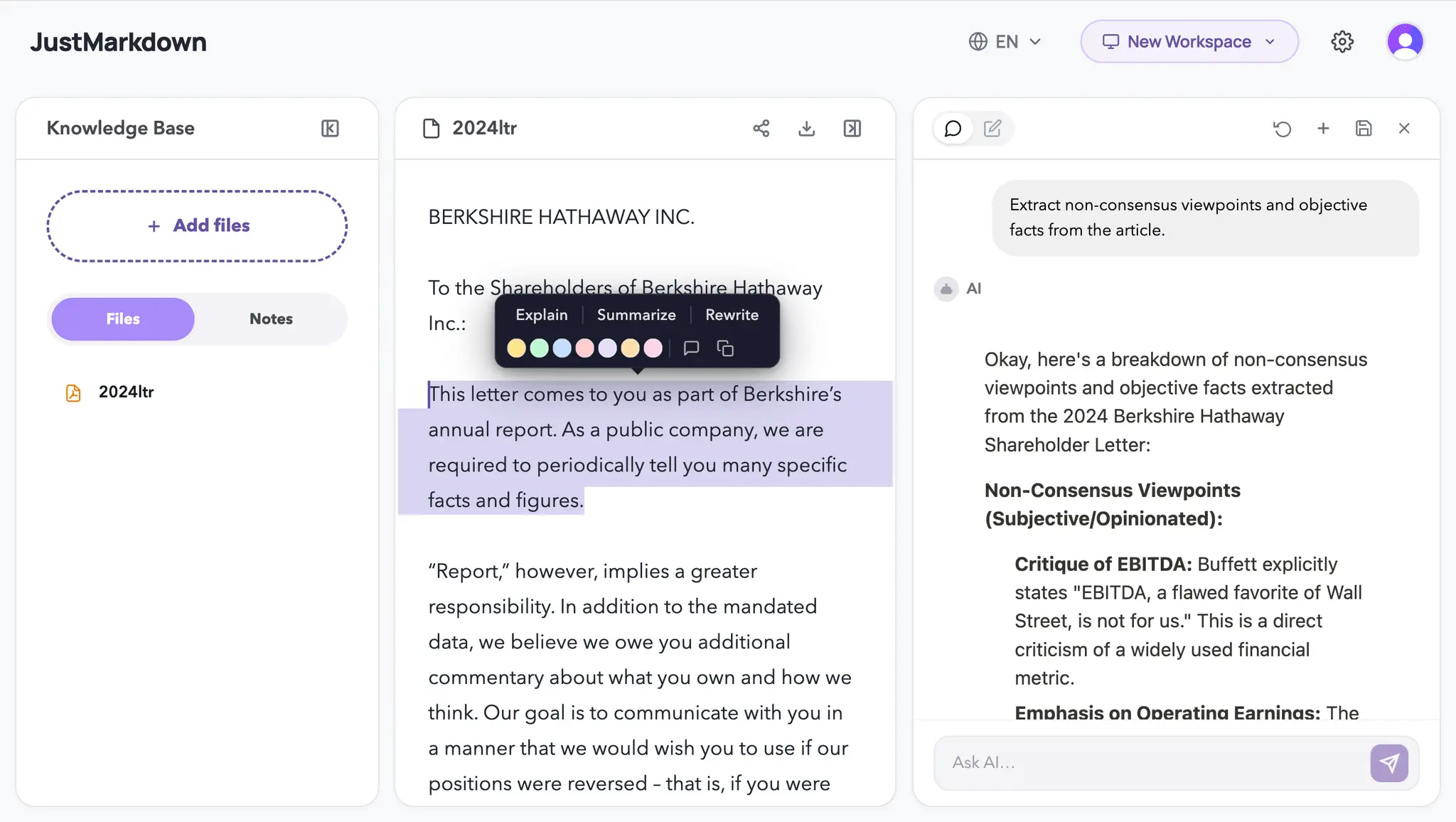Image resolution: width=1456 pixels, height=822 pixels.
Task: Close the AI chat panel
Action: point(1404,128)
